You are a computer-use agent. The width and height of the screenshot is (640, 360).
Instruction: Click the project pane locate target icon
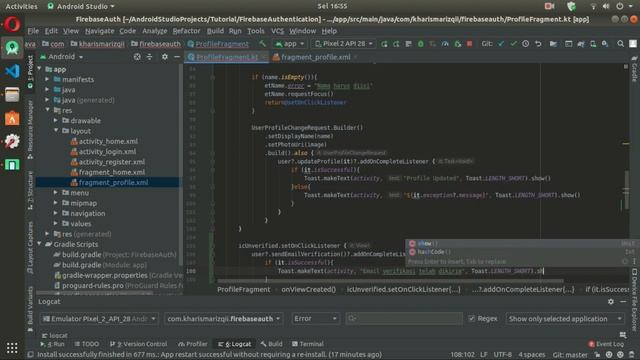[137, 57]
